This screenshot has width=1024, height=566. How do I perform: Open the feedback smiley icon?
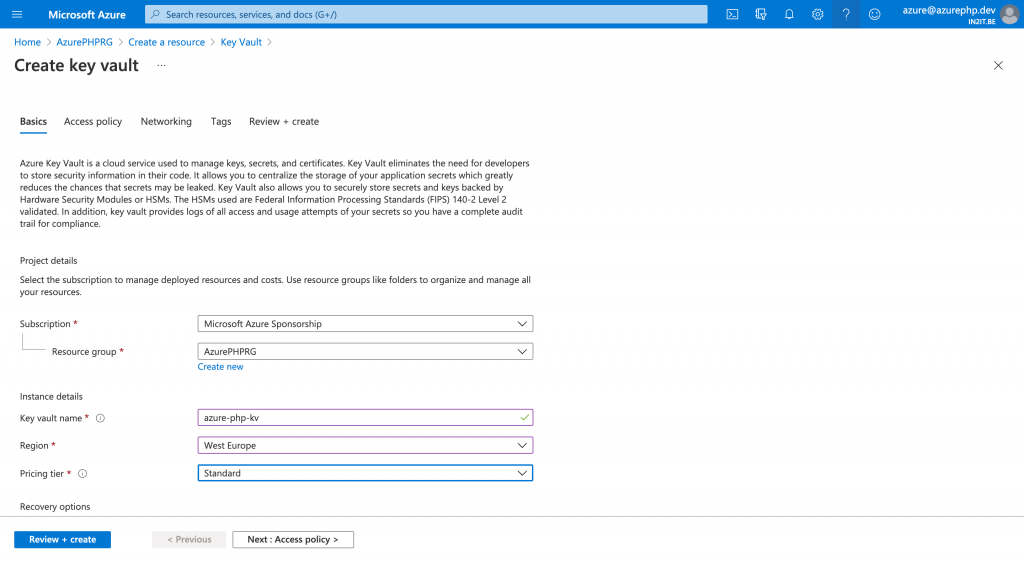[874, 14]
